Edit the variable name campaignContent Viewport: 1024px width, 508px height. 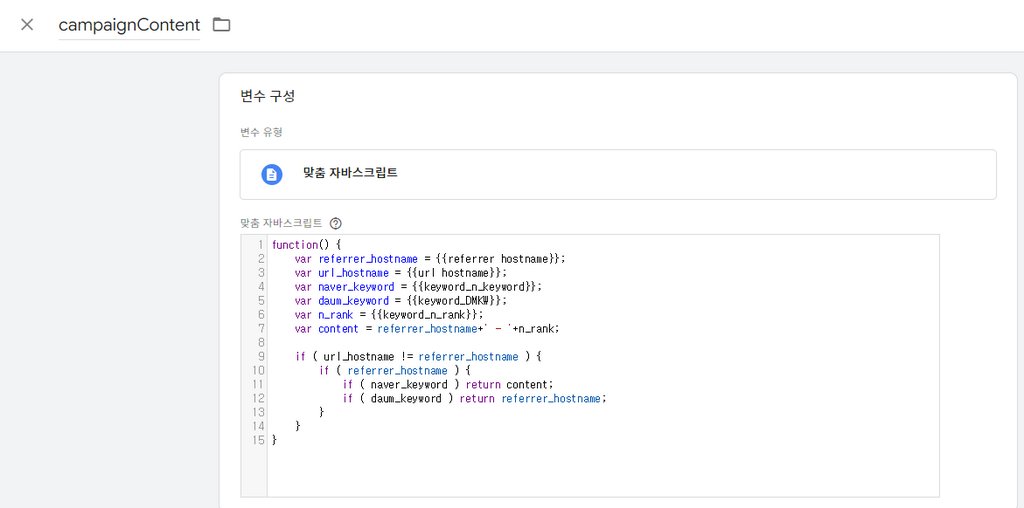(x=129, y=25)
